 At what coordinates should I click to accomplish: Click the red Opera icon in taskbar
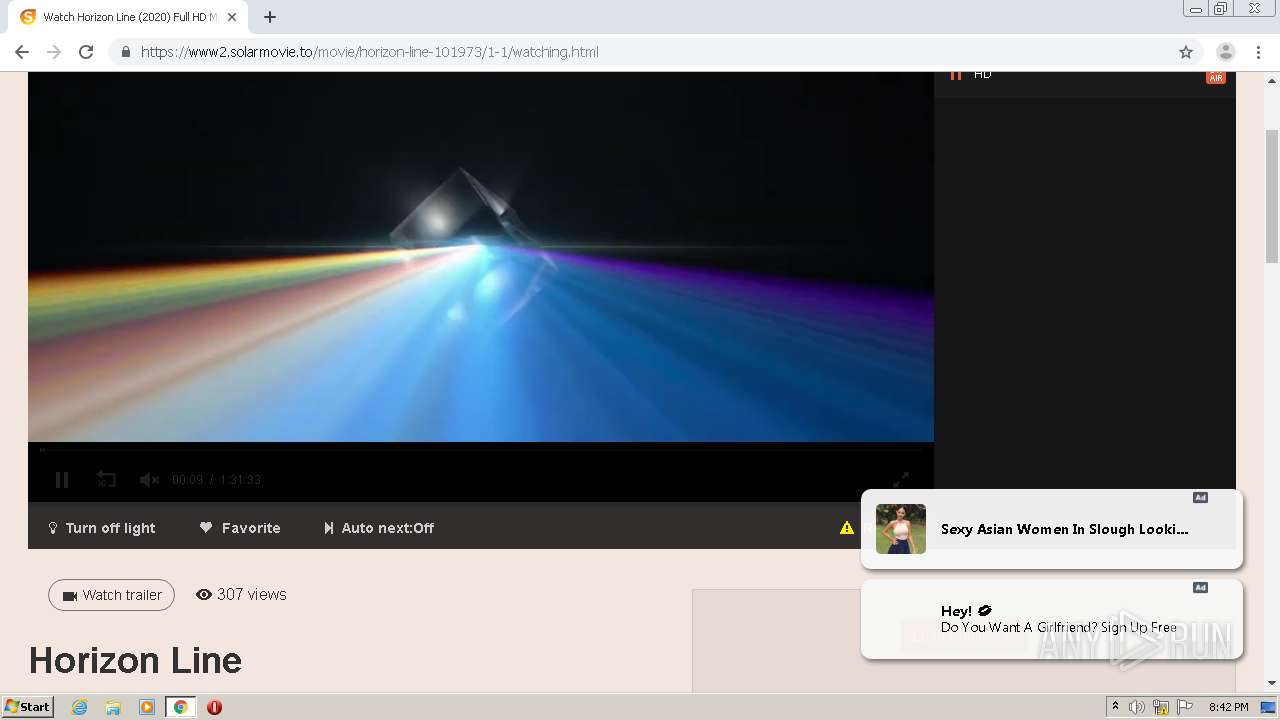(214, 707)
